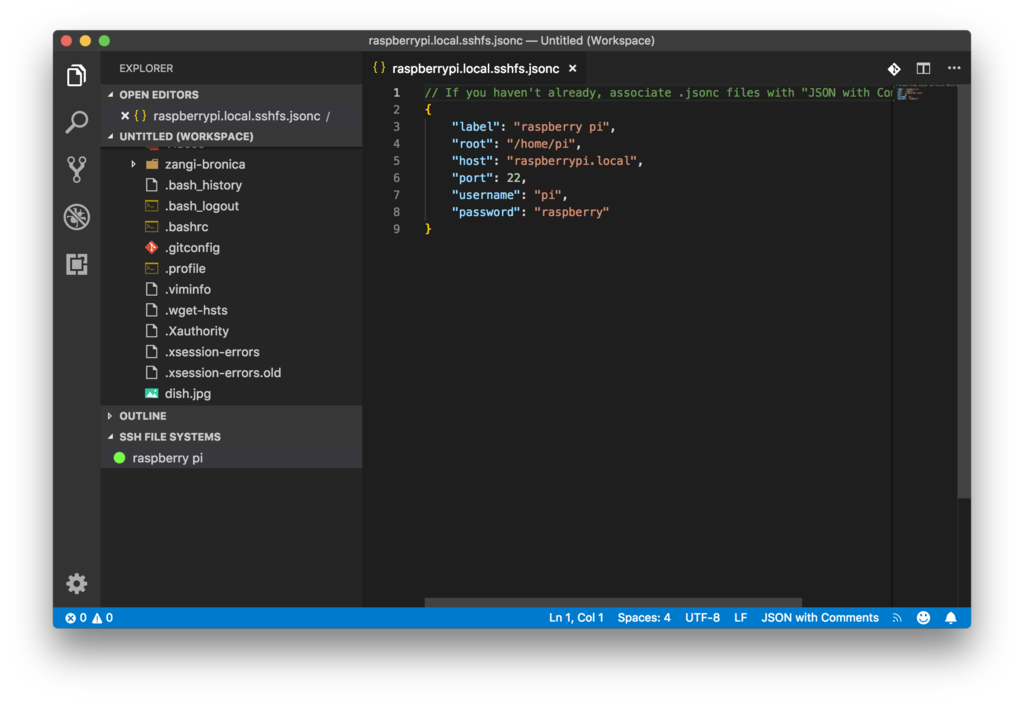Expand the zangi-bronica folder
Image resolution: width=1024 pixels, height=704 pixels.
(133, 164)
